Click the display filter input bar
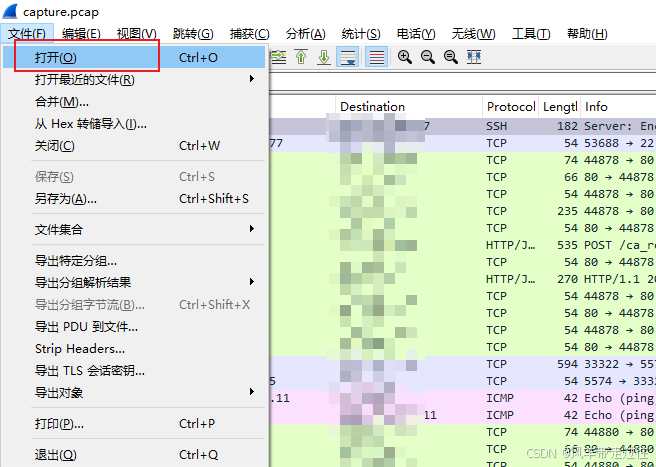The image size is (656, 467). tap(462, 84)
